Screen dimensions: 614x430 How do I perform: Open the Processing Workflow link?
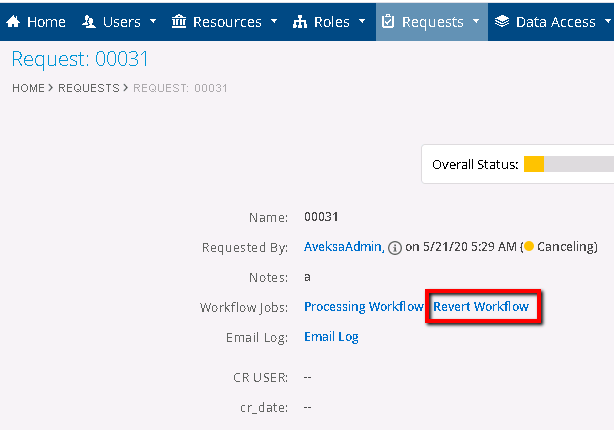[363, 306]
